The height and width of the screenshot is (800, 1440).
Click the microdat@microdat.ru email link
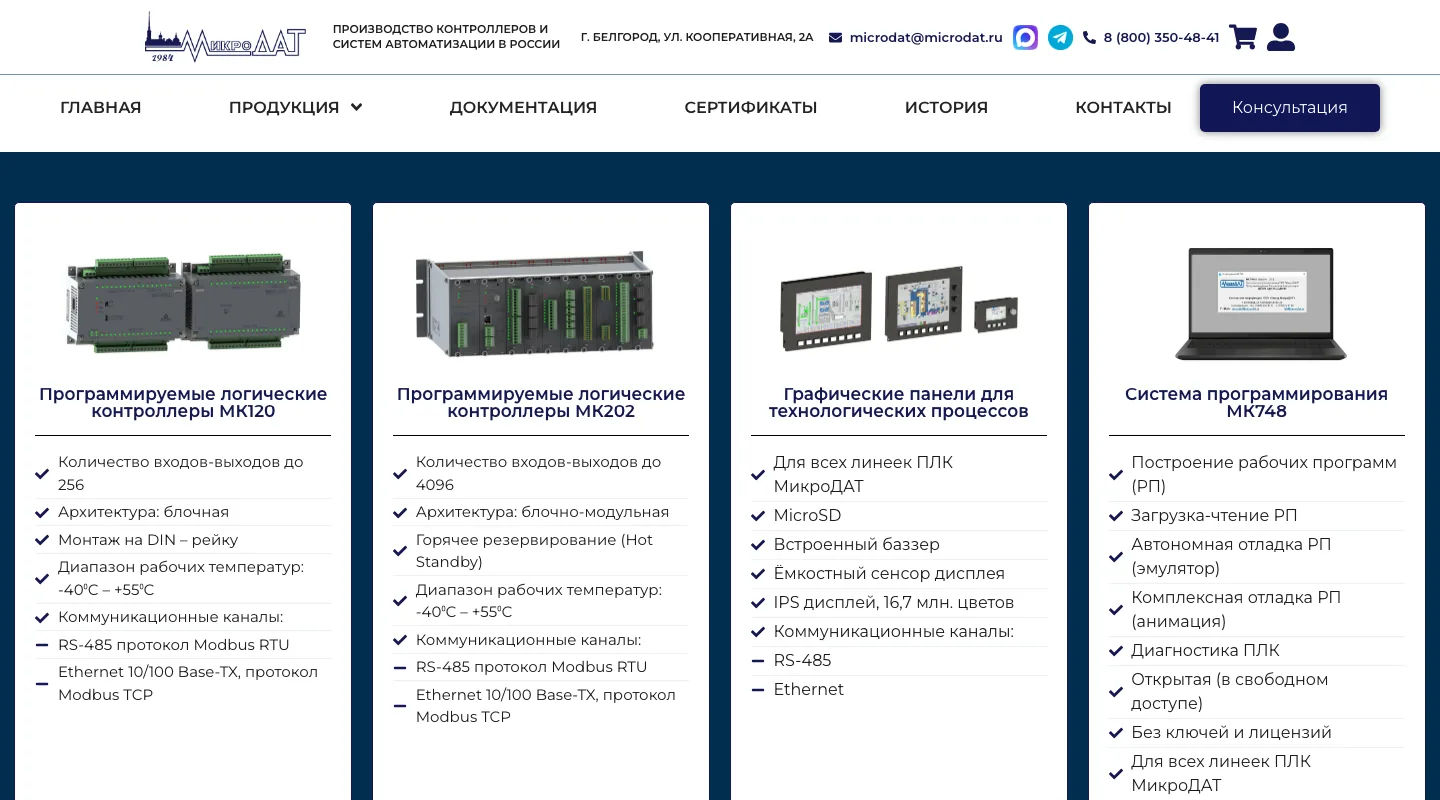[x=926, y=38]
